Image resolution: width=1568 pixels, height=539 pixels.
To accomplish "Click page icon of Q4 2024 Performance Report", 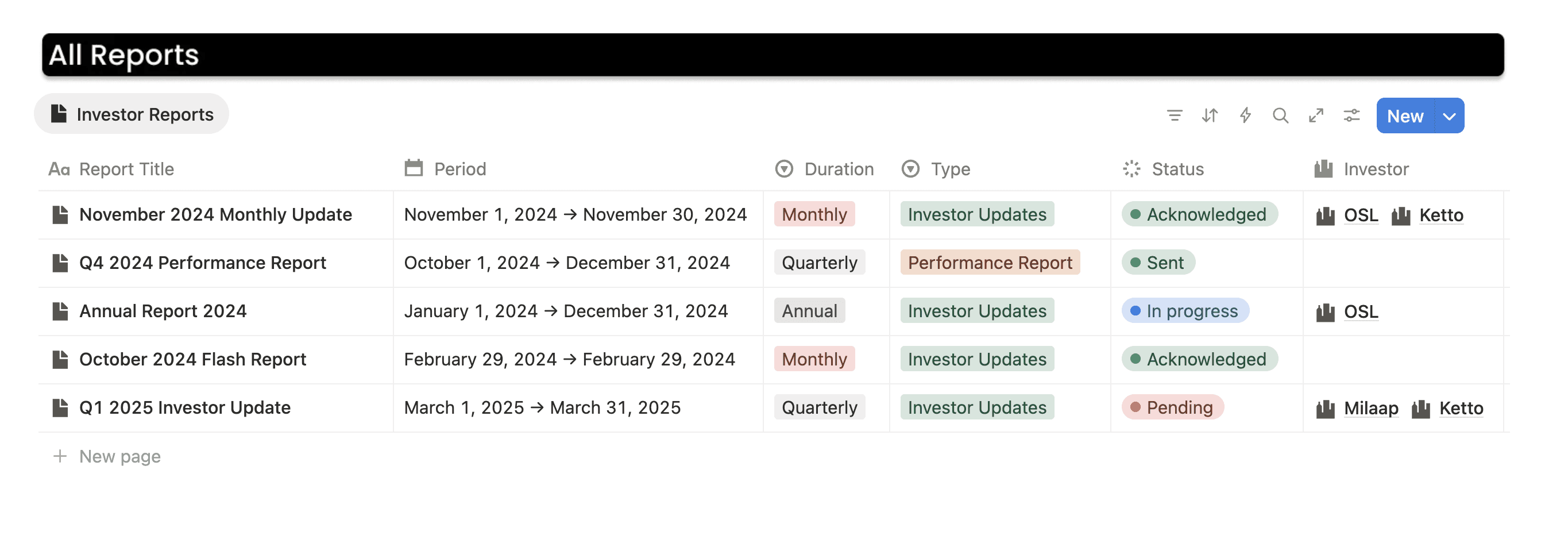I will click(x=60, y=263).
